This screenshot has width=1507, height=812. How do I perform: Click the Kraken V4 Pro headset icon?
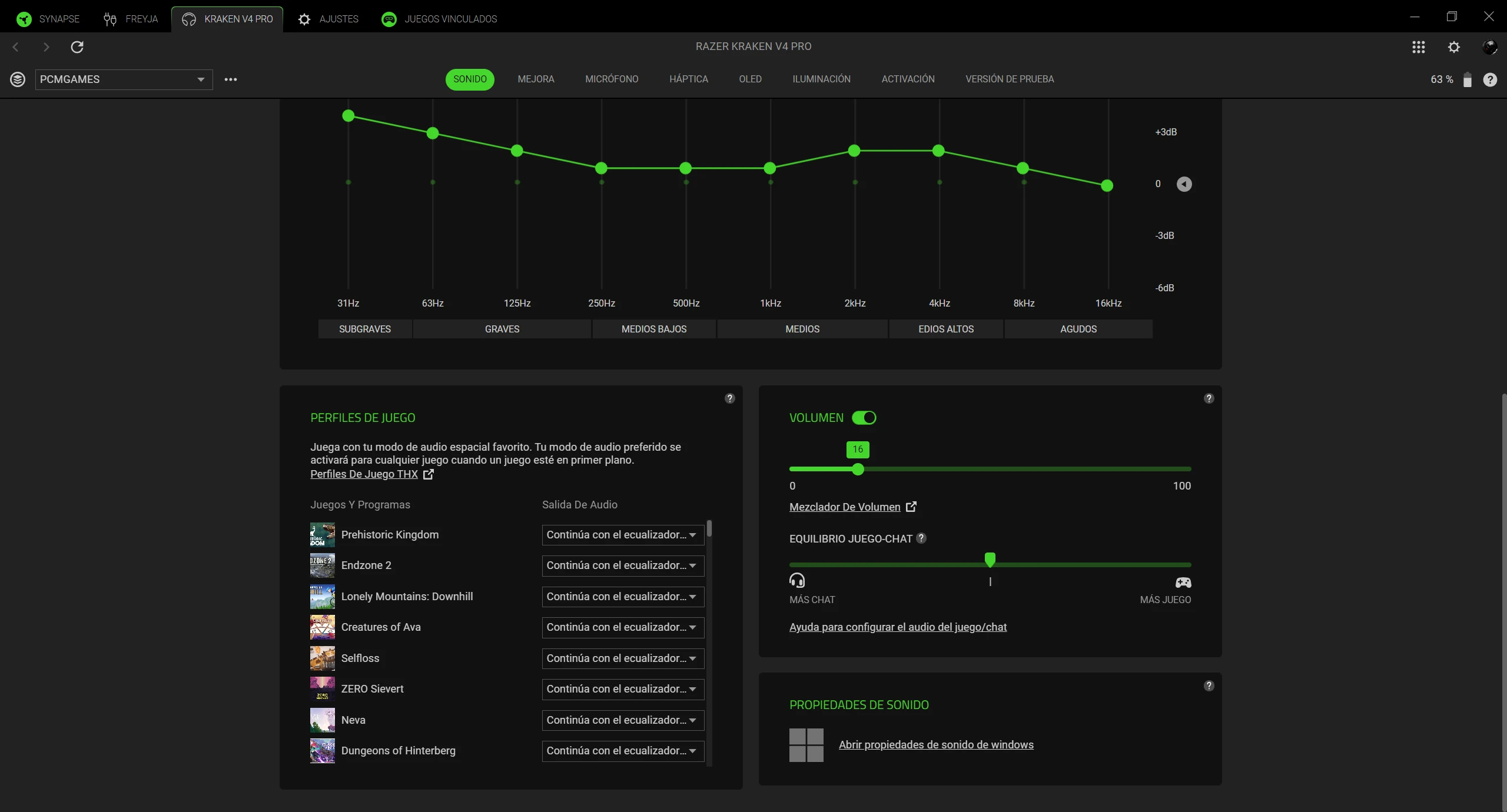[x=189, y=19]
